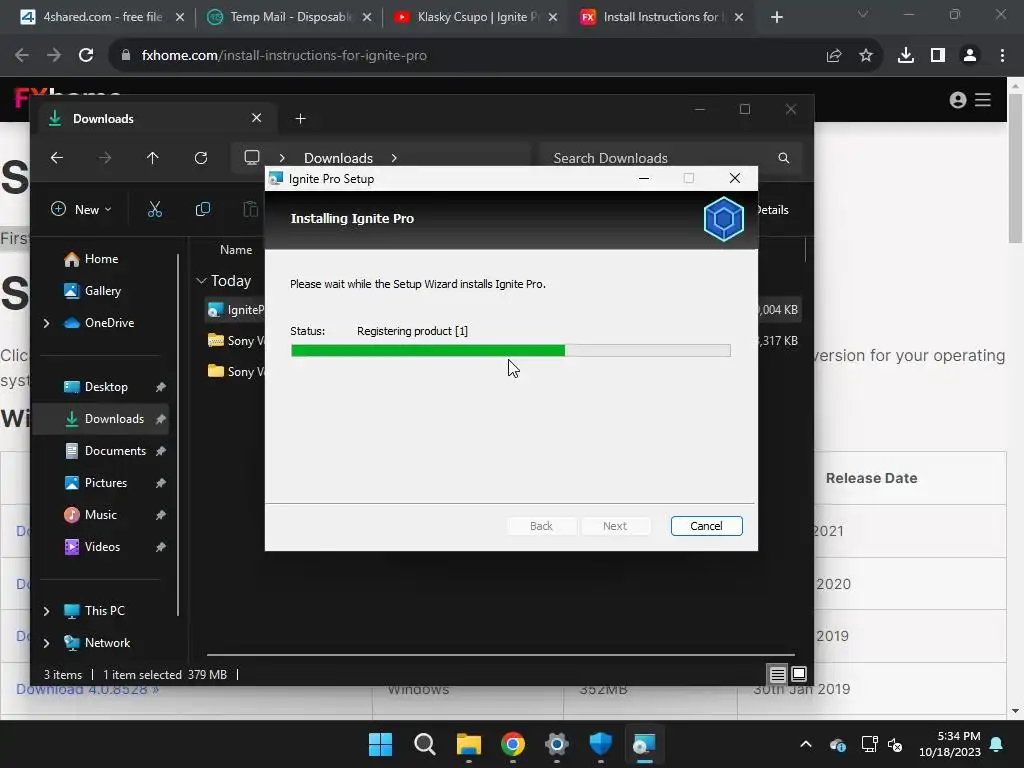This screenshot has height=768, width=1024.
Task: Collapse the Today group
Action: coord(201,280)
